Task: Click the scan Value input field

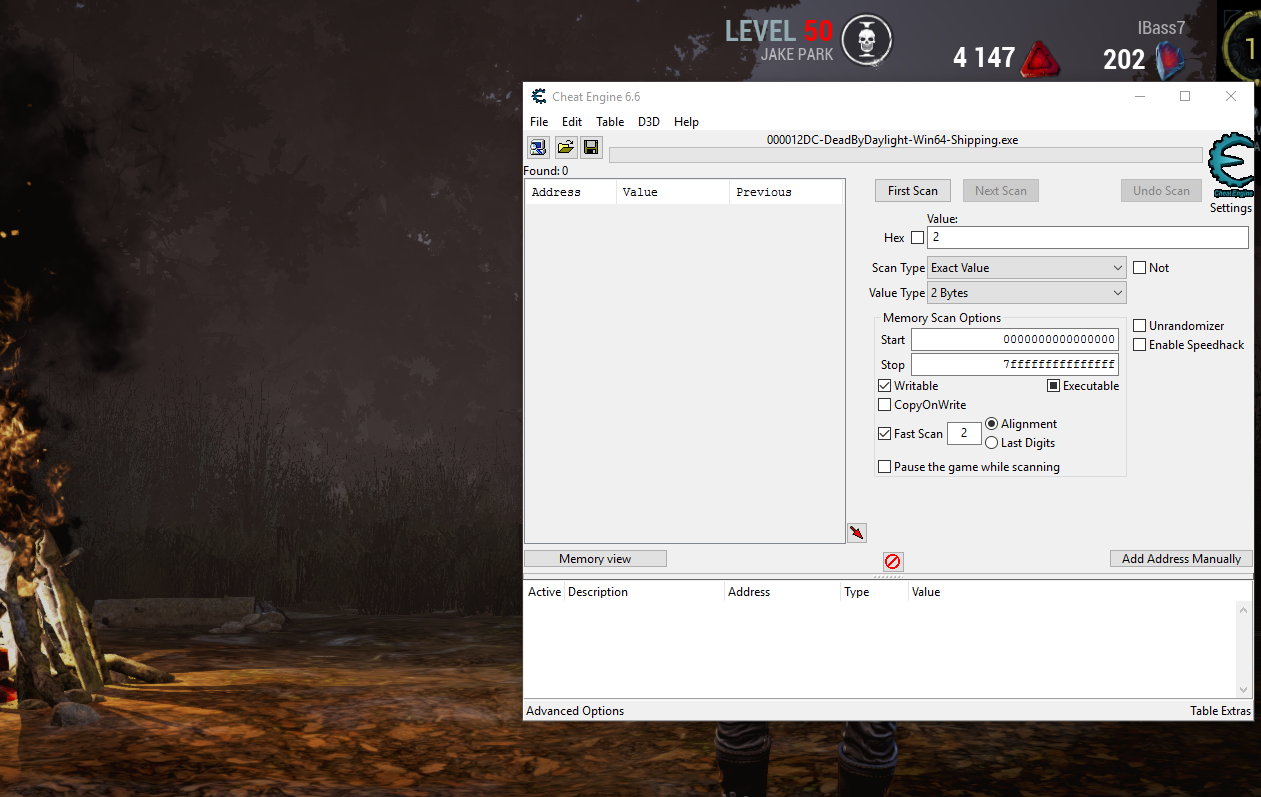Action: tap(1088, 238)
